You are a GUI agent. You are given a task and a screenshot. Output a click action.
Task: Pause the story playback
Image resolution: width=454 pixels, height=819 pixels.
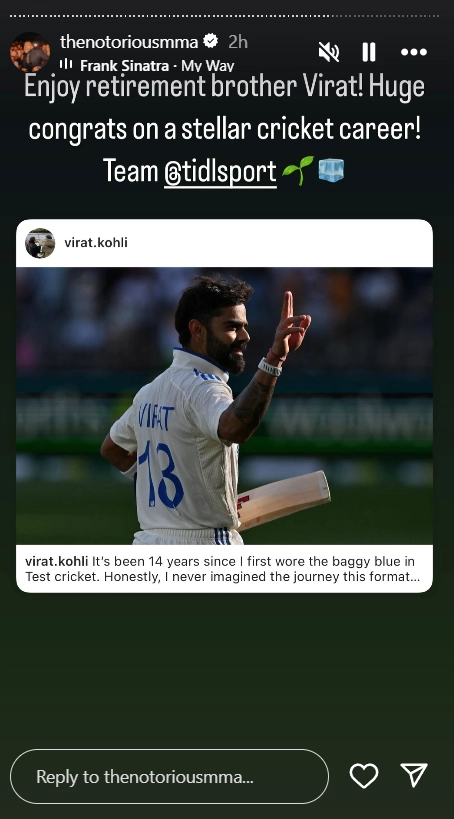point(369,52)
